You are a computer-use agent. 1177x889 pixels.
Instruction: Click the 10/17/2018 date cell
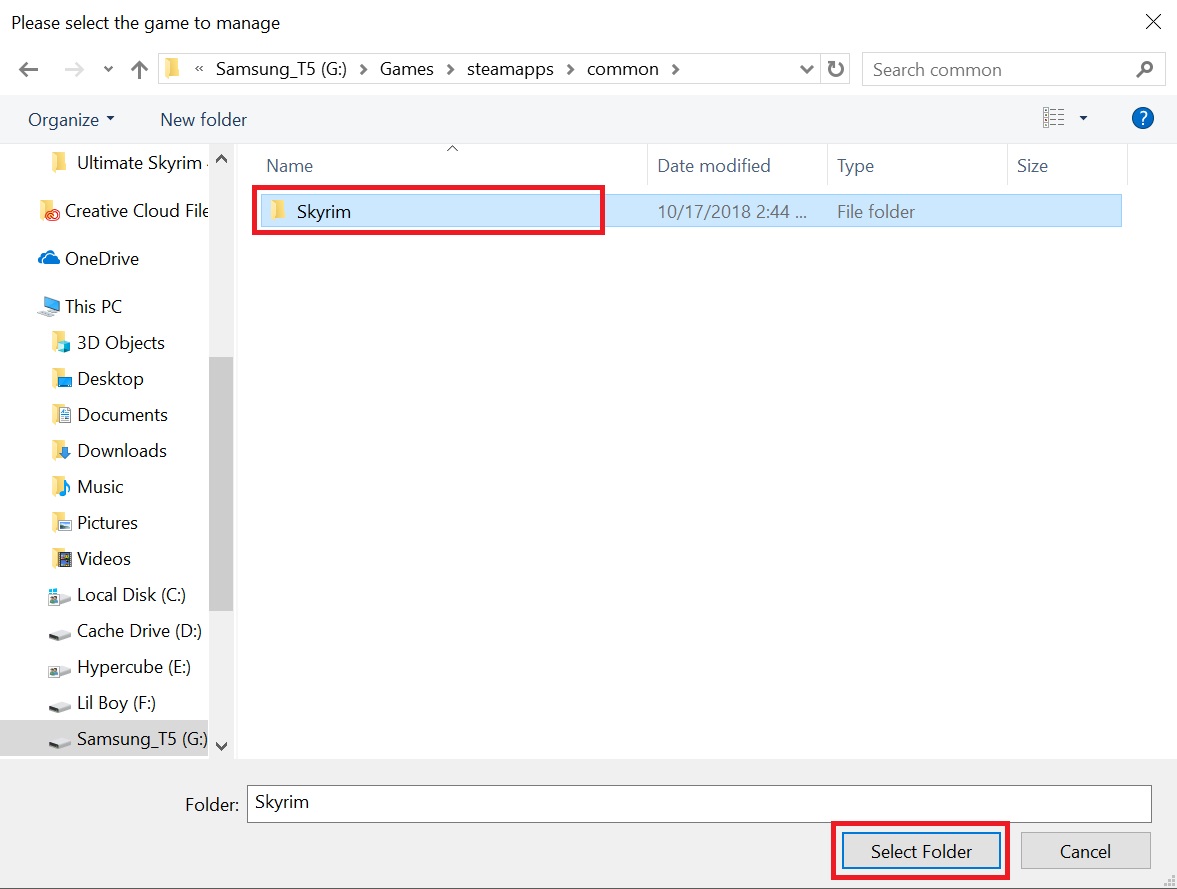click(732, 212)
